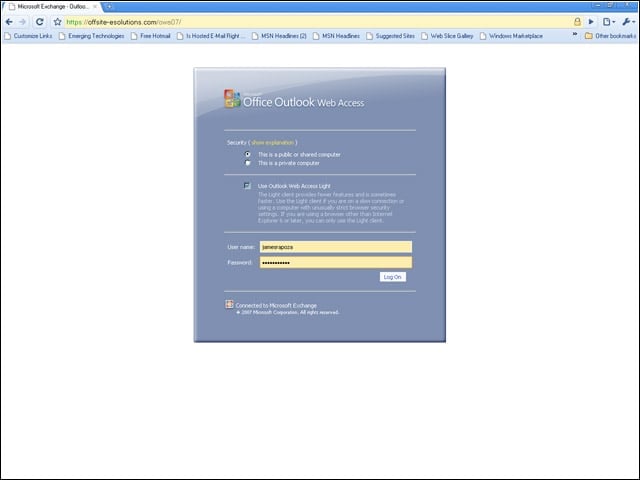
Task: Click the User name field
Action: coord(336,247)
